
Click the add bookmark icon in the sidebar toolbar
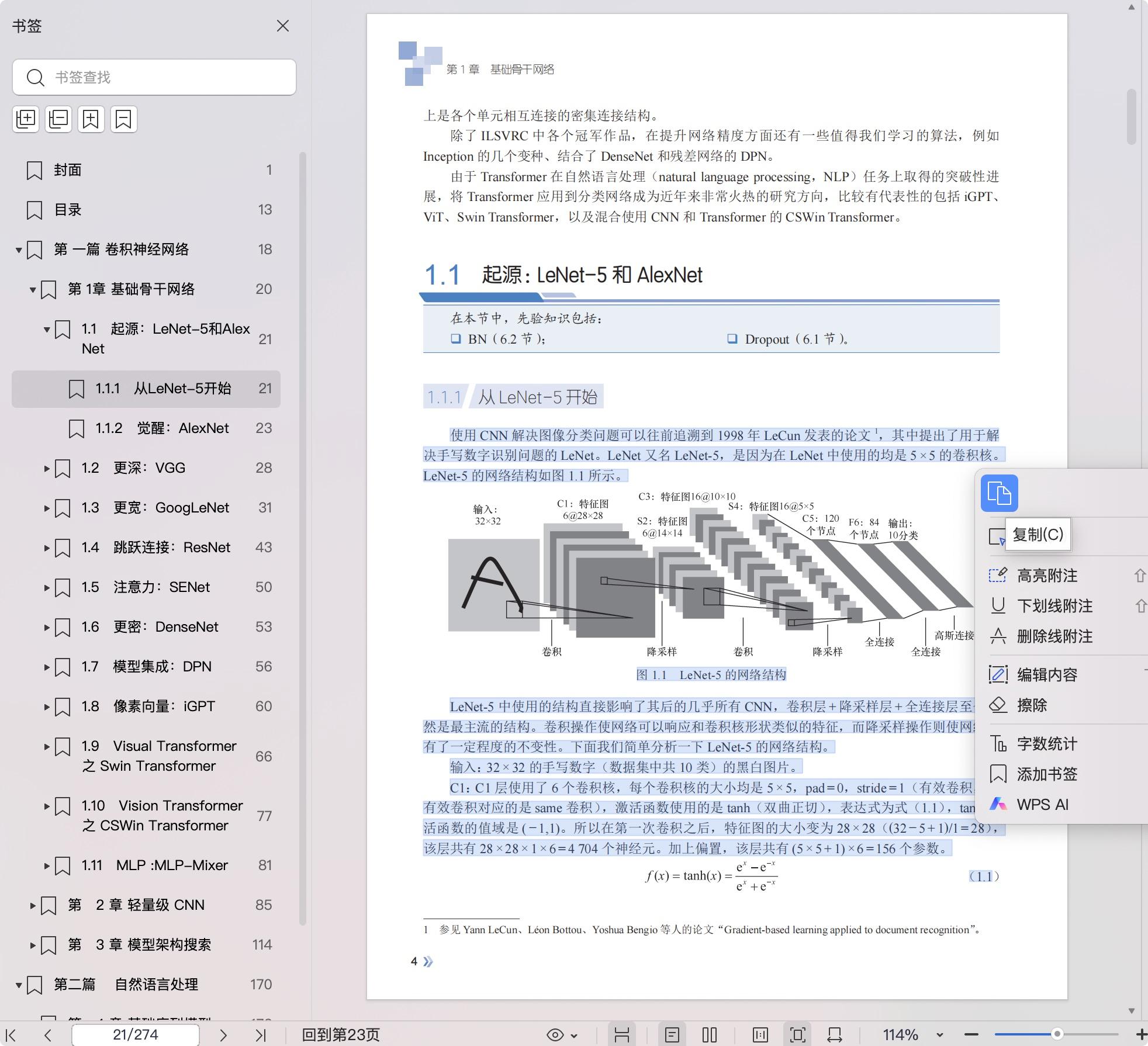coord(91,119)
